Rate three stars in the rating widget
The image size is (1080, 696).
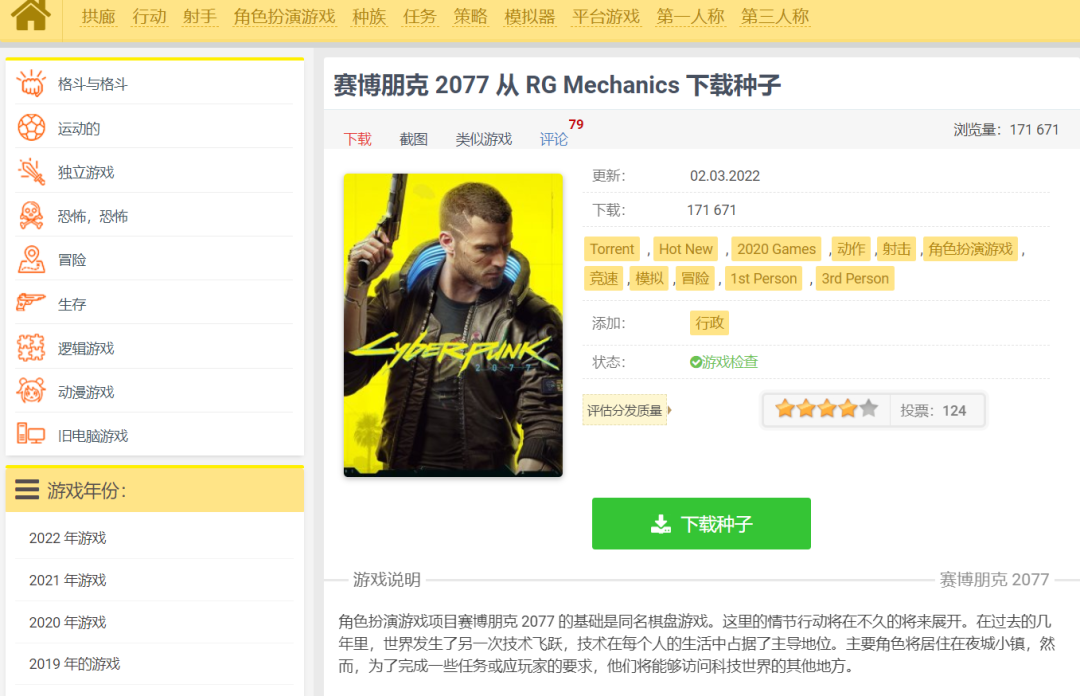[x=827, y=409]
